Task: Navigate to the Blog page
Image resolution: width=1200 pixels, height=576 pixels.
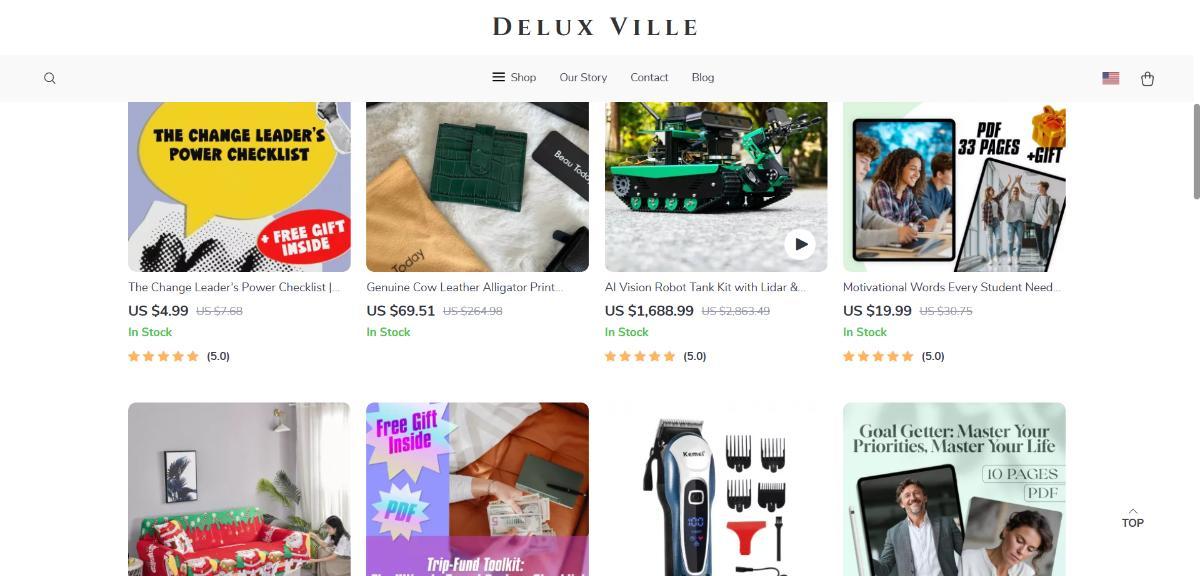Action: tap(703, 77)
